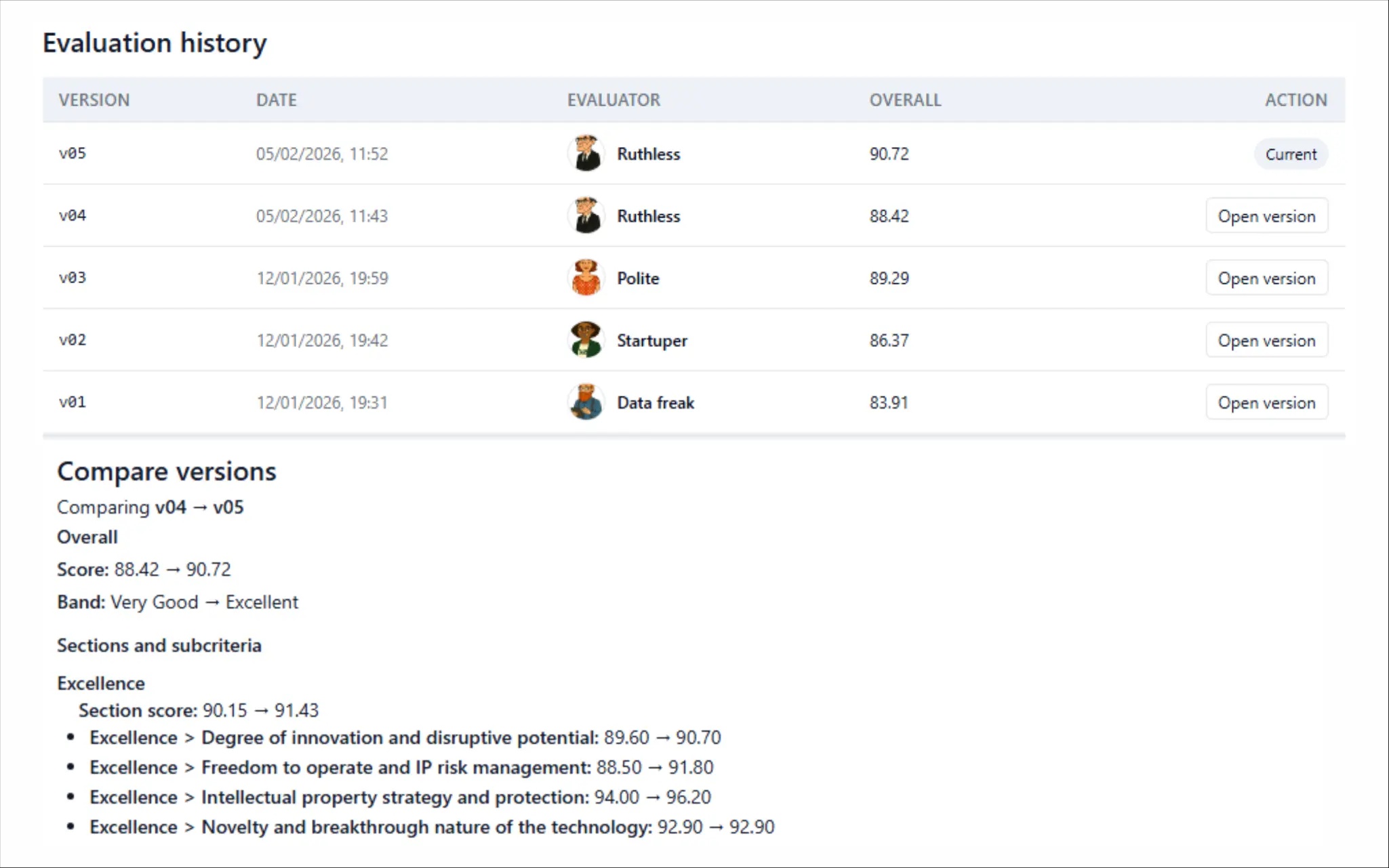This screenshot has height=868, width=1389.
Task: Click the Freedom to operate subcriterion line
Action: point(401,767)
